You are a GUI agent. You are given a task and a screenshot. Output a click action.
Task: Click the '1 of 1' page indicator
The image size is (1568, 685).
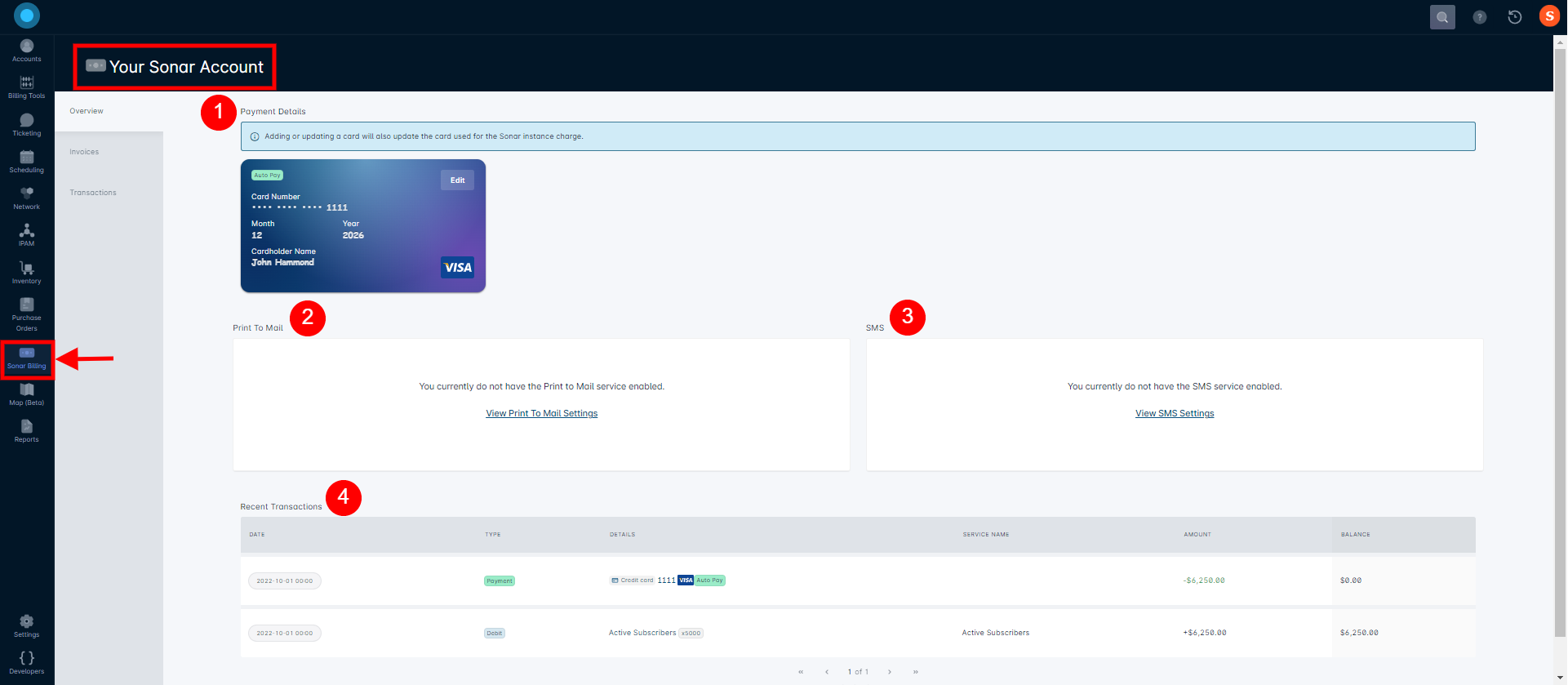click(858, 672)
